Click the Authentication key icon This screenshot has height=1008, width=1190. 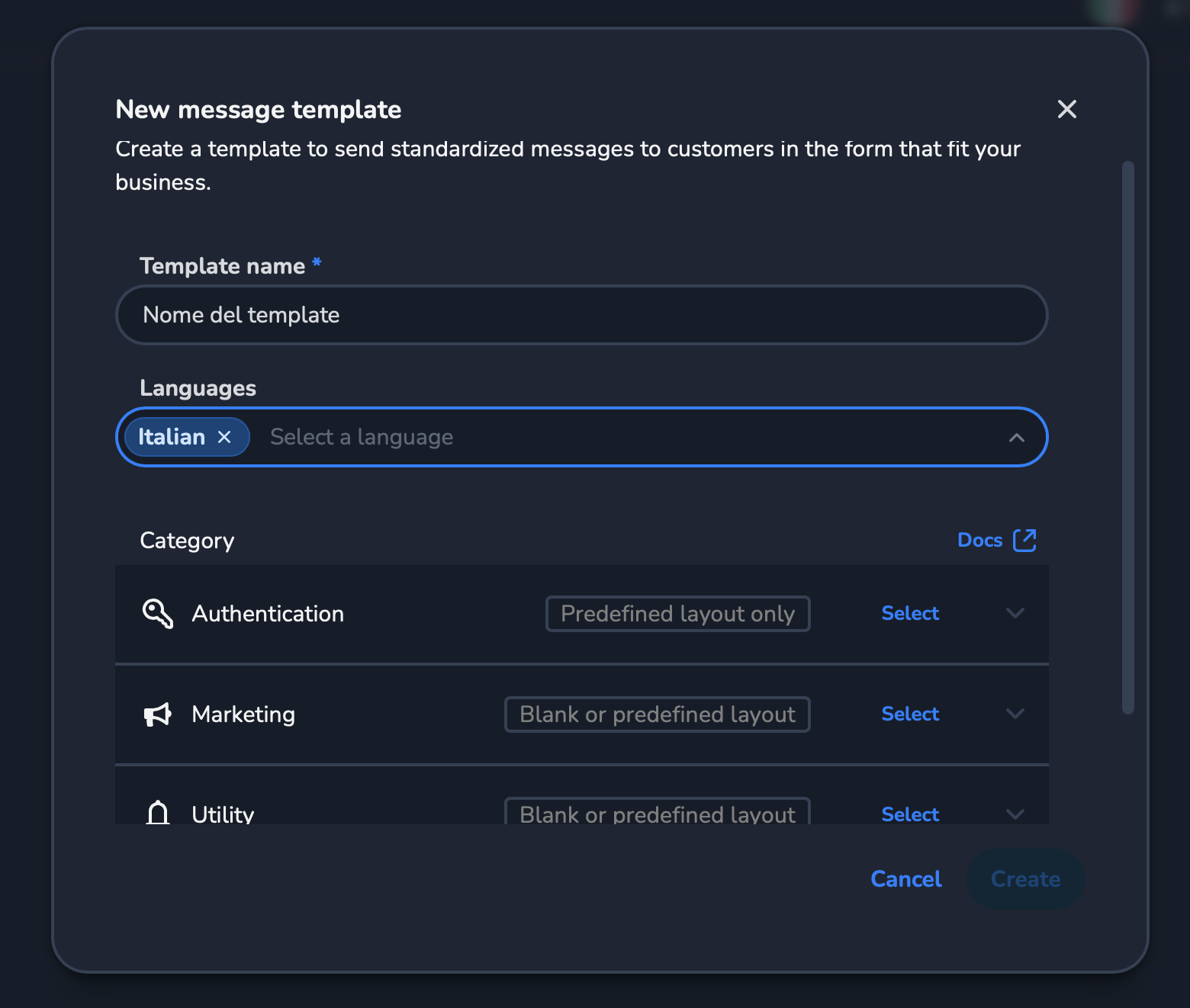[158, 614]
